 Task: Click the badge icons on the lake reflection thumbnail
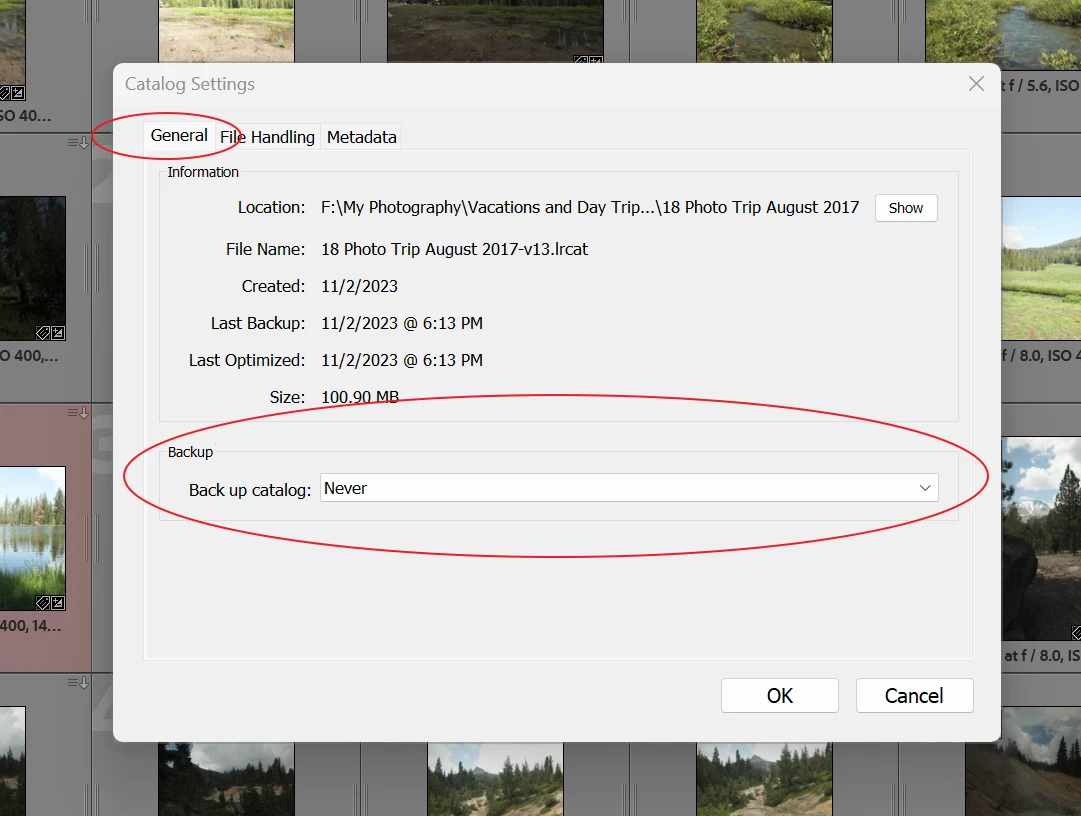coord(50,603)
